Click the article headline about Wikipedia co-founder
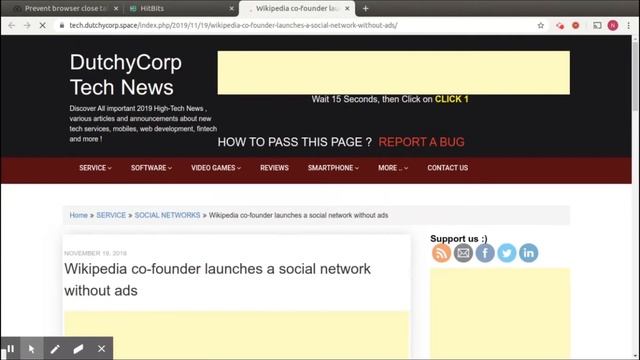 [218, 280]
